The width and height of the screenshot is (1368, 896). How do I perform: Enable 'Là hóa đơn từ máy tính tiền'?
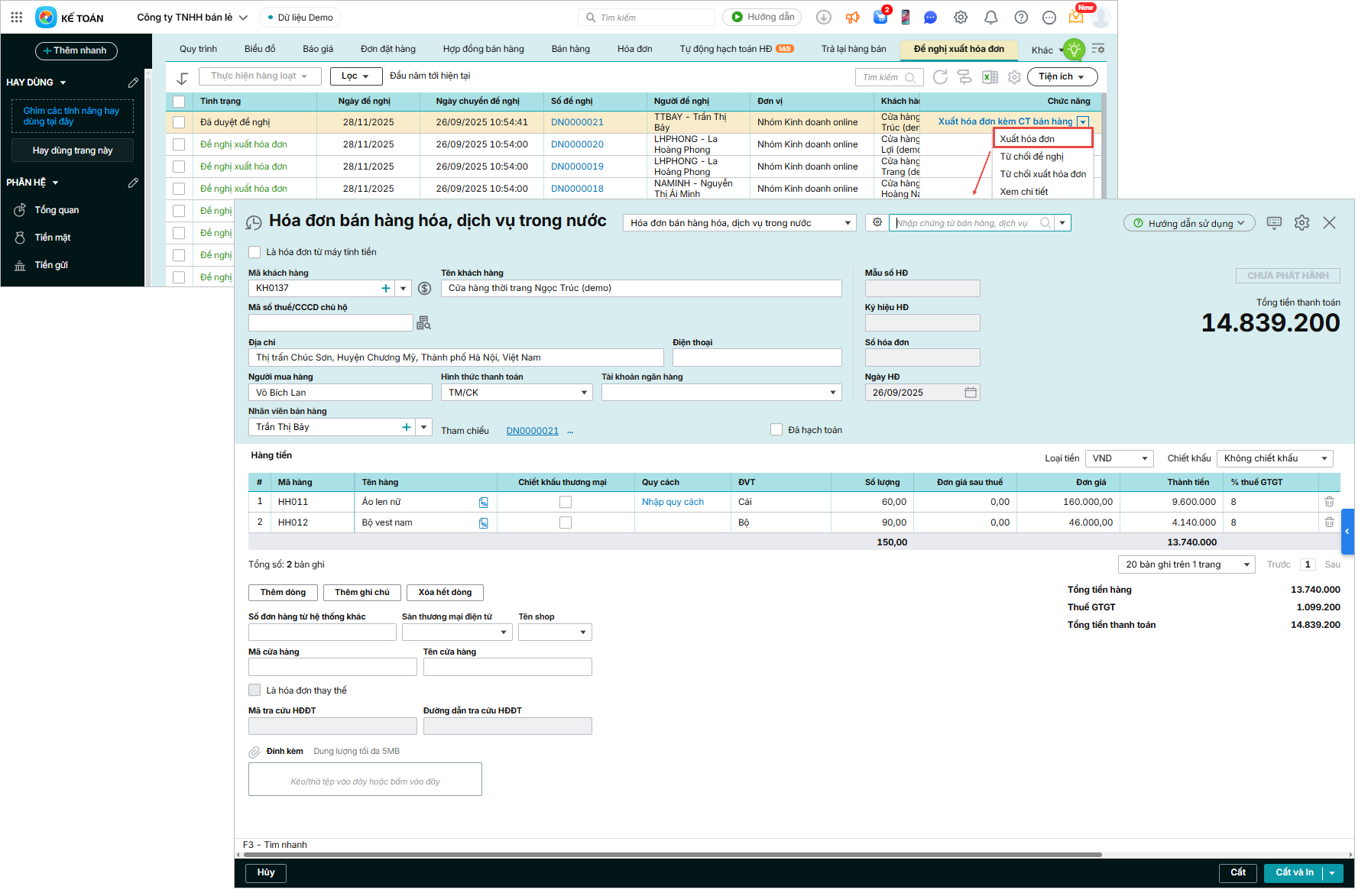tap(255, 252)
